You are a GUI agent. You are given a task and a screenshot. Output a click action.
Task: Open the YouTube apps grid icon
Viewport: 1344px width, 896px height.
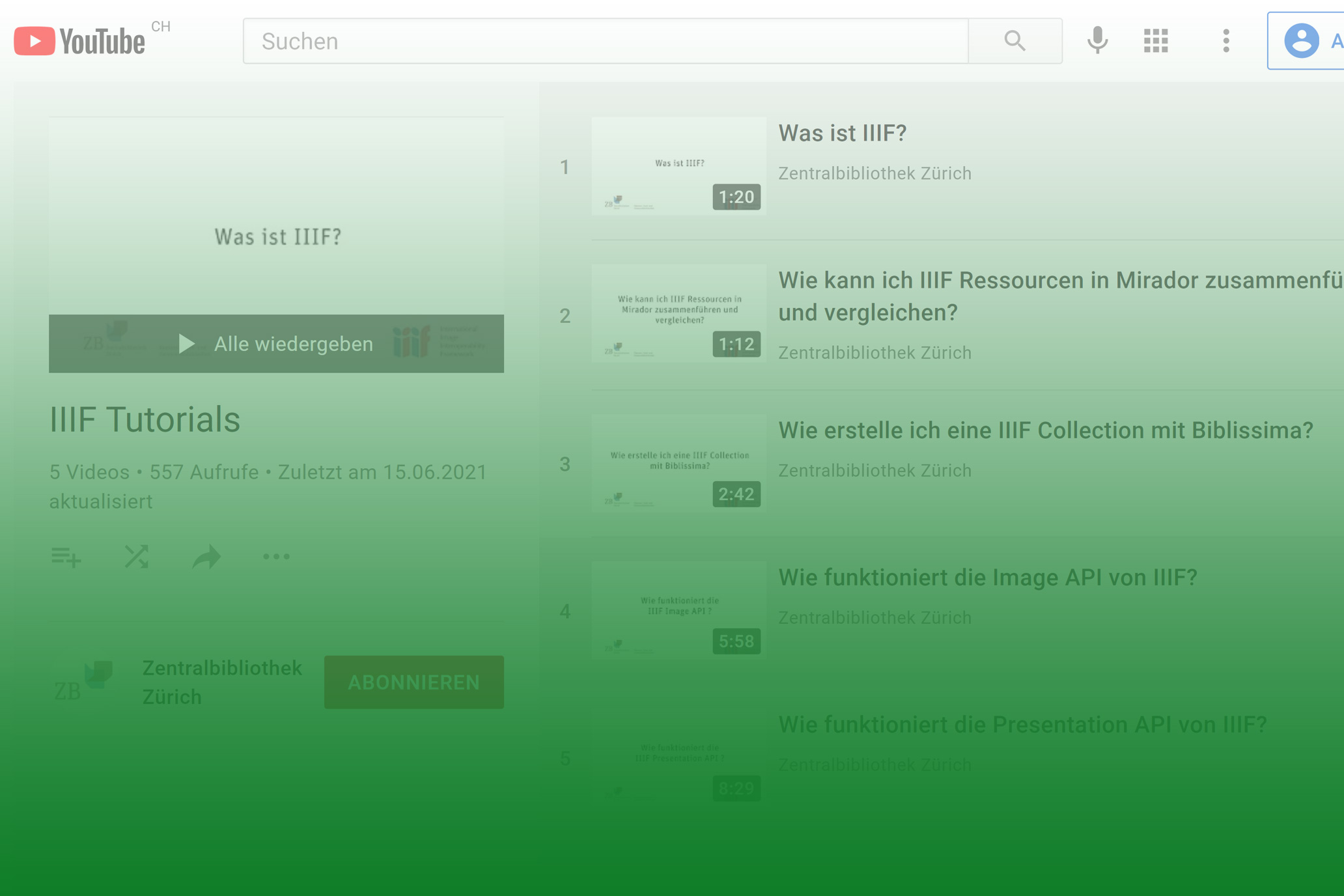click(x=1156, y=40)
